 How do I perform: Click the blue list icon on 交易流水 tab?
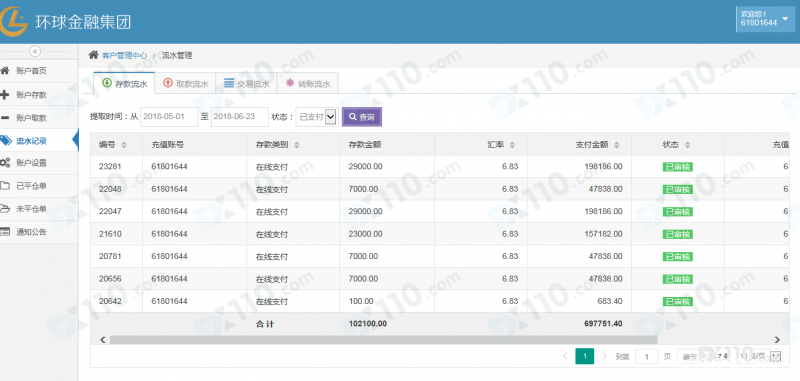(x=229, y=83)
